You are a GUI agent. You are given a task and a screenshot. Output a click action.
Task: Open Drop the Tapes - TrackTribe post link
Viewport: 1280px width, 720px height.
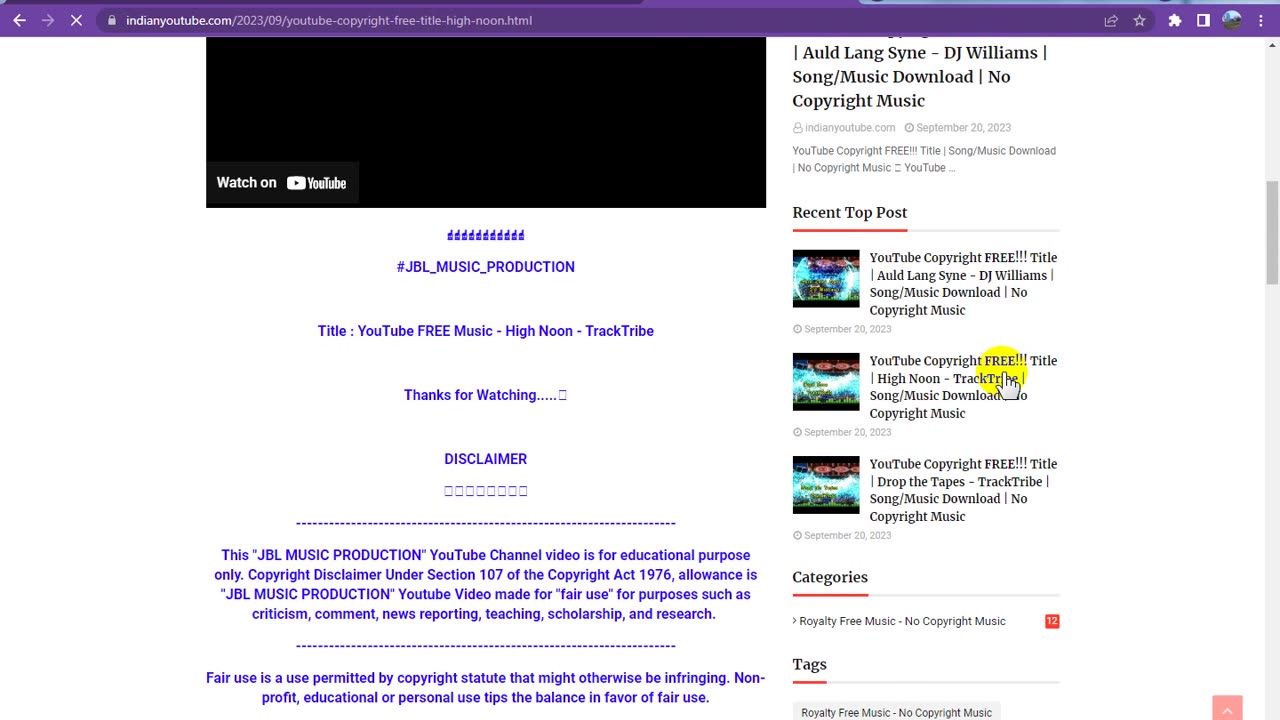pos(963,490)
